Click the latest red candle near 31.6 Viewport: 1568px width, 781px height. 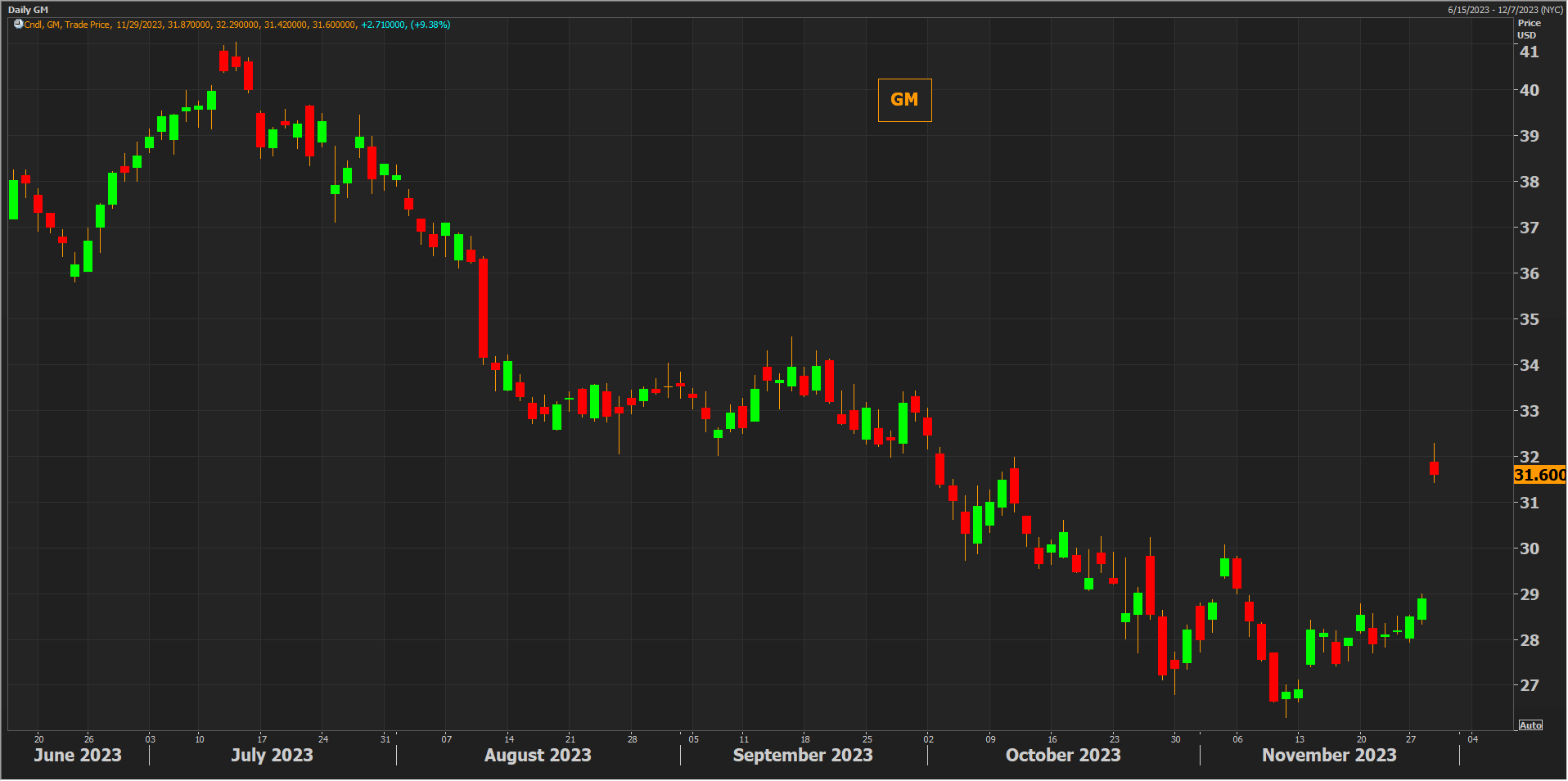click(x=1434, y=468)
